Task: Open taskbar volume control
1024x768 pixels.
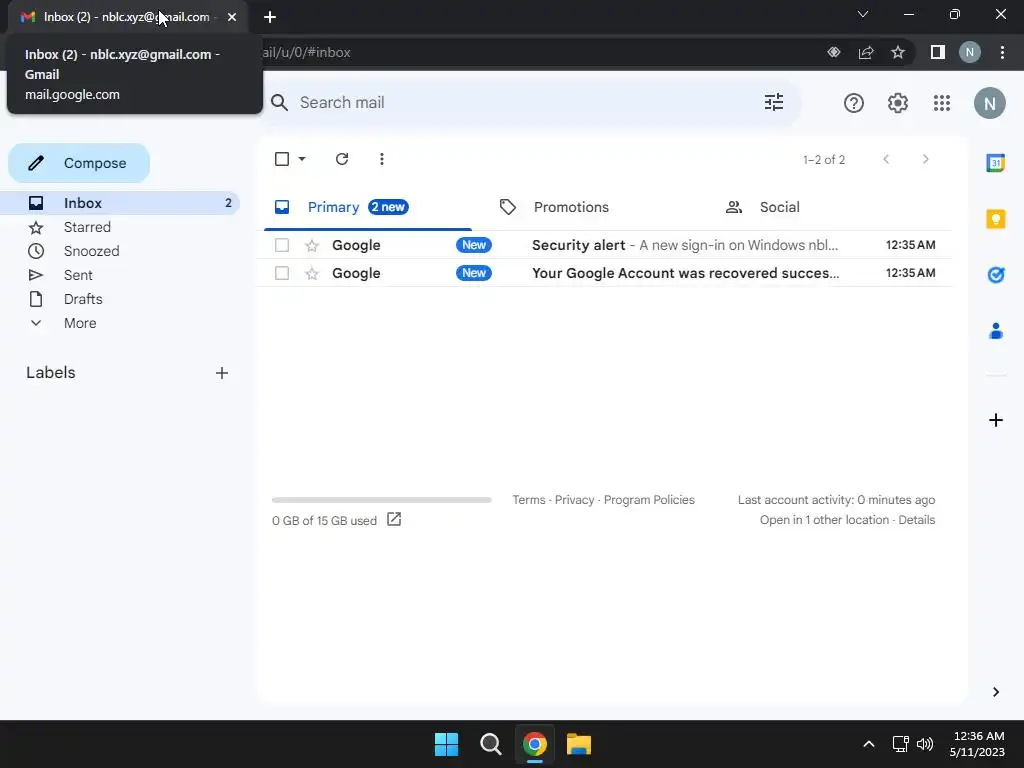Action: pos(925,744)
